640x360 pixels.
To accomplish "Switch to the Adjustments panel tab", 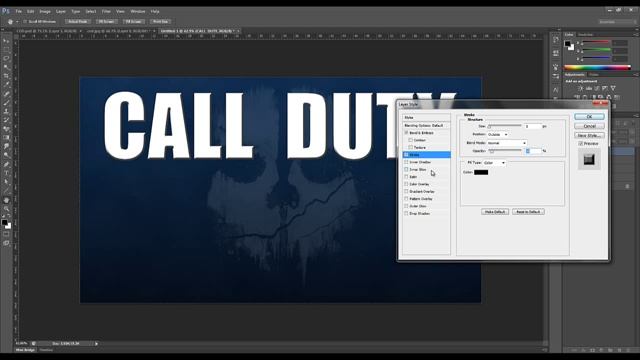I will coord(574,75).
